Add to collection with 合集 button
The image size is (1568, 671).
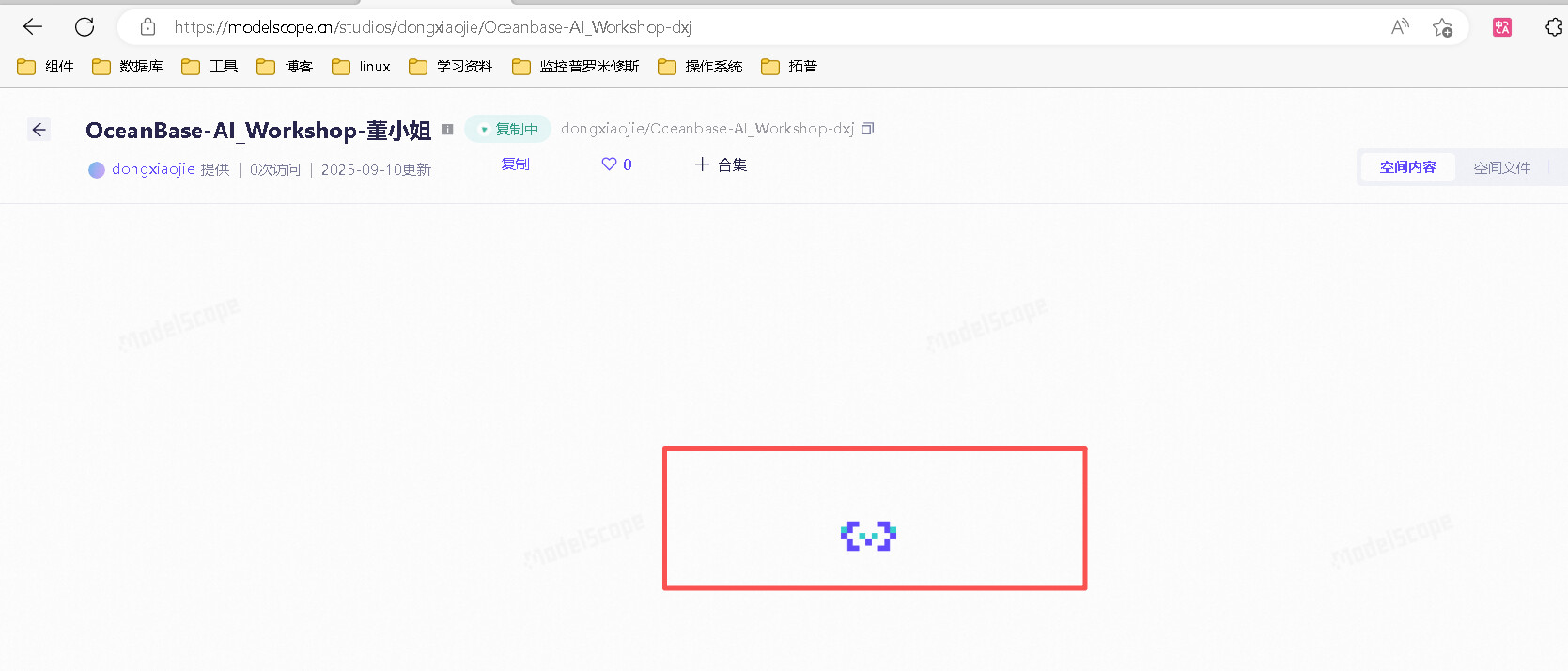721,164
